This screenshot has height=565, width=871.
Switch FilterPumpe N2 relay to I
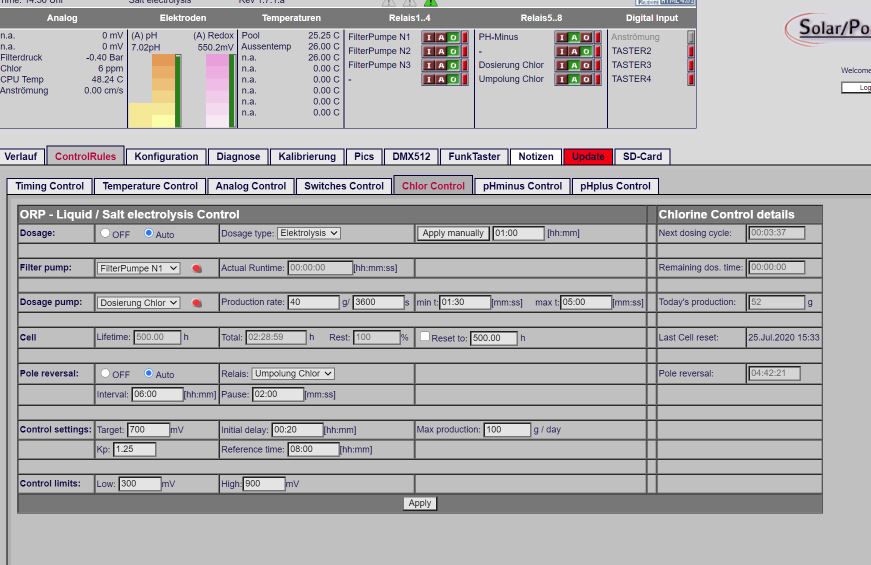429,51
